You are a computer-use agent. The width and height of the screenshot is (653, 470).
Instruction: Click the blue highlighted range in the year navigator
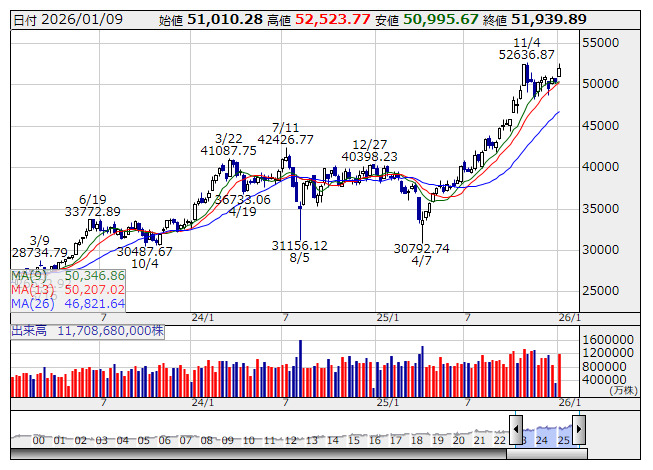pyautogui.click(x=548, y=435)
